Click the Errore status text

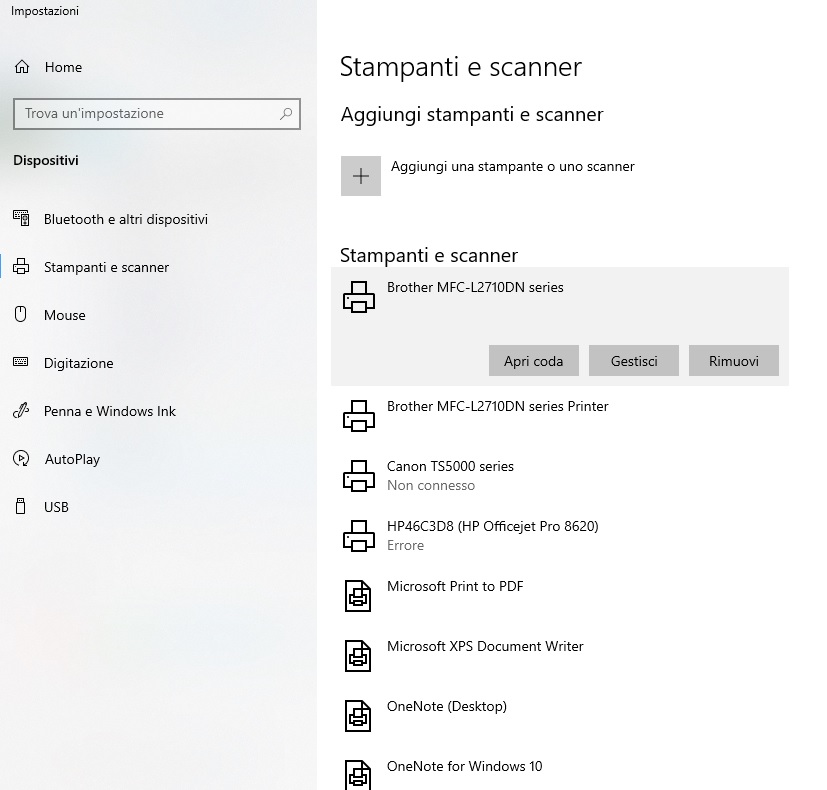pyautogui.click(x=405, y=545)
